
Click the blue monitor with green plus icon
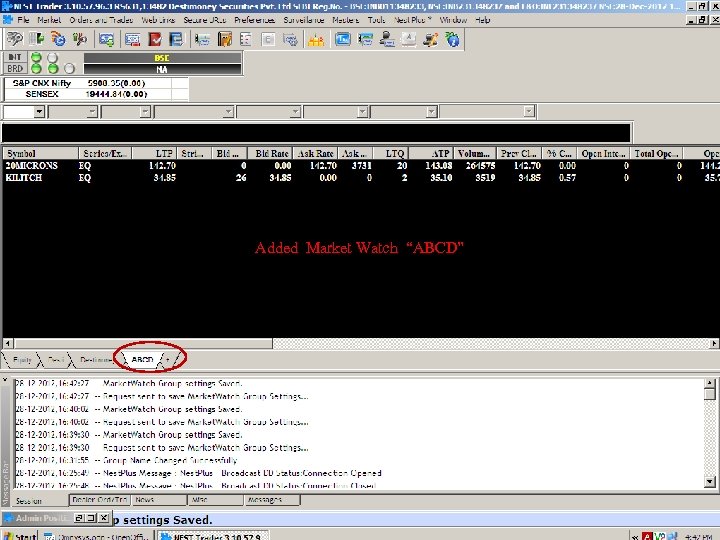tap(107, 39)
